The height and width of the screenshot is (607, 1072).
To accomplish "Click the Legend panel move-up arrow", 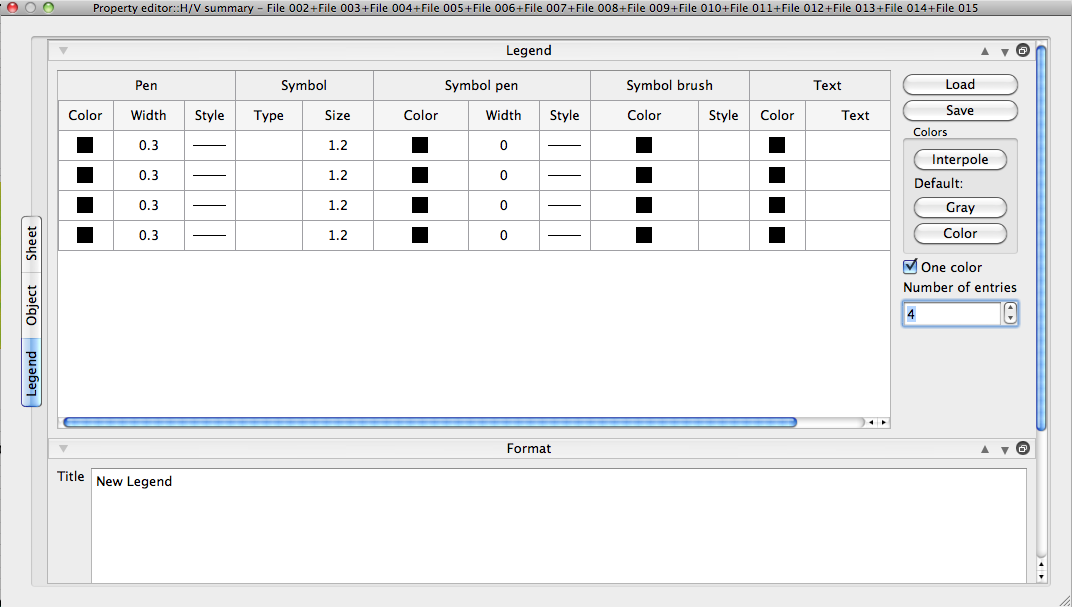I will point(985,51).
